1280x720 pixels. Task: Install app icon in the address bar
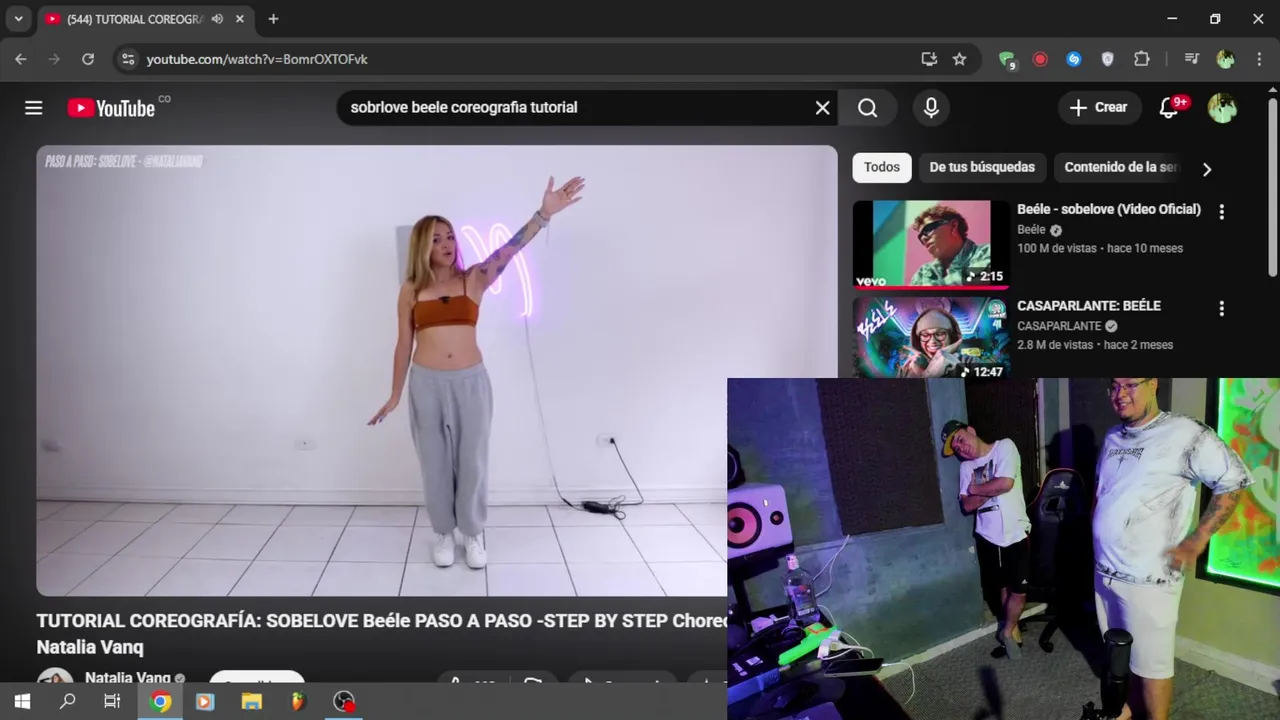[929, 59]
